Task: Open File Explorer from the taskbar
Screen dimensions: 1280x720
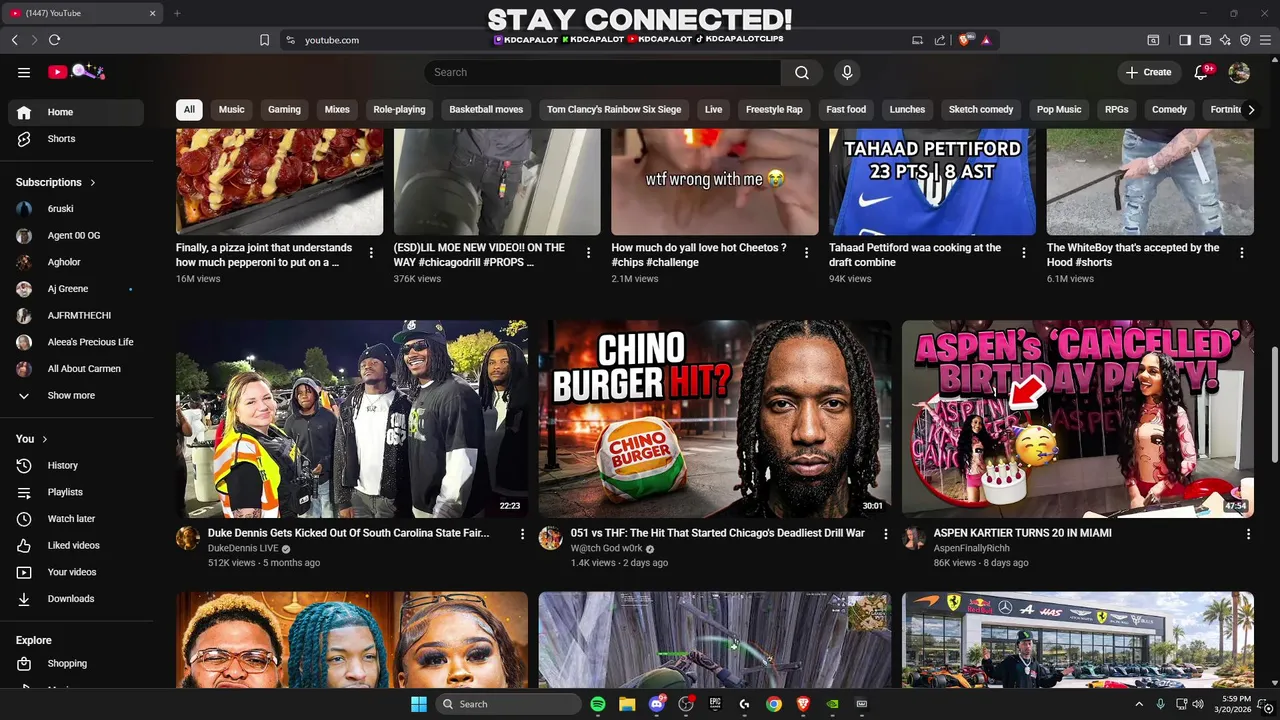Action: tap(627, 704)
